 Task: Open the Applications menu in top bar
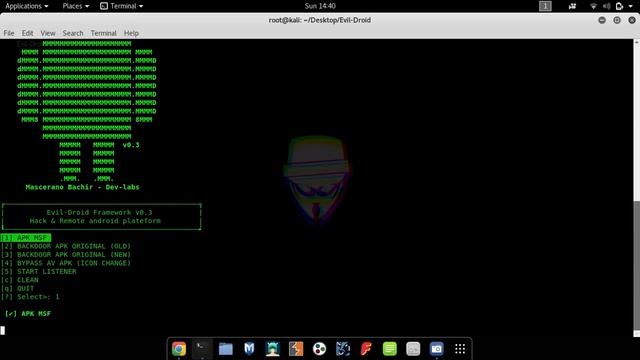pos(27,6)
